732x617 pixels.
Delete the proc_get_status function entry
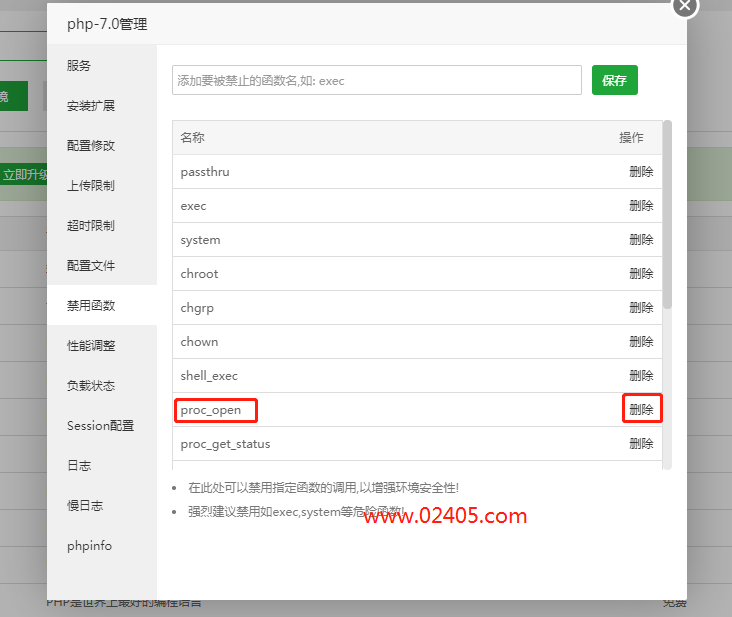(641, 443)
